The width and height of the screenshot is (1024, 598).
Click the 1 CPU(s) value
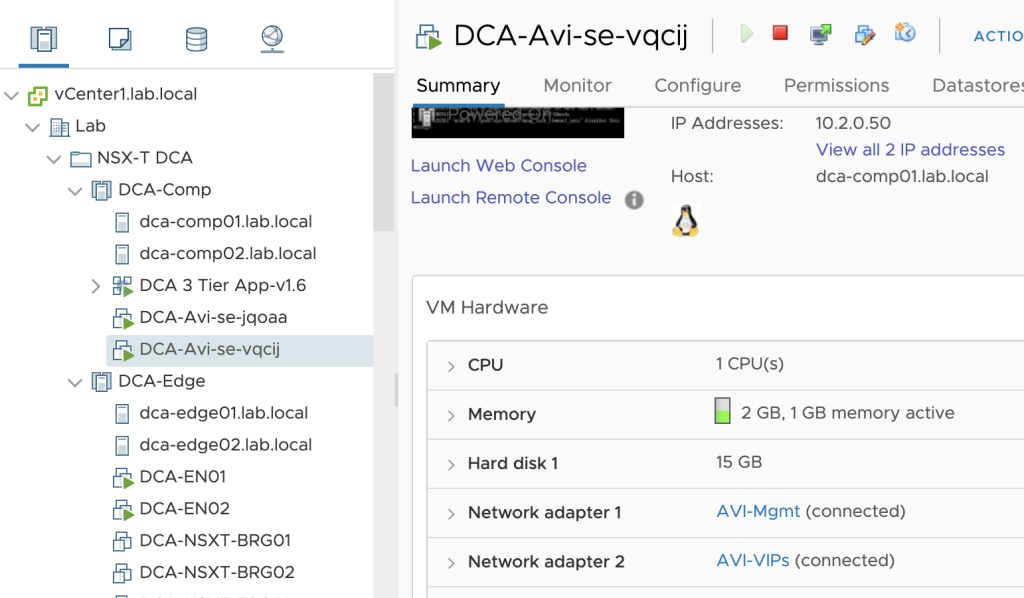pyautogui.click(x=749, y=364)
